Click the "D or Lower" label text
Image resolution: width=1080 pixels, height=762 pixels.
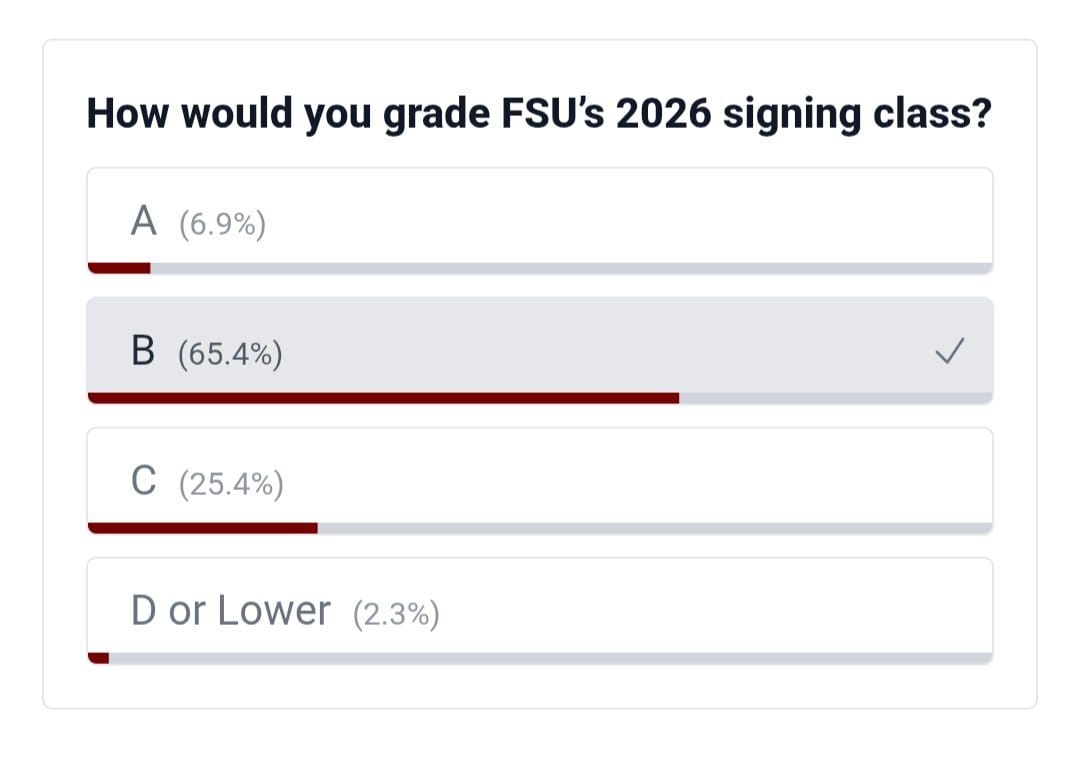pos(230,610)
